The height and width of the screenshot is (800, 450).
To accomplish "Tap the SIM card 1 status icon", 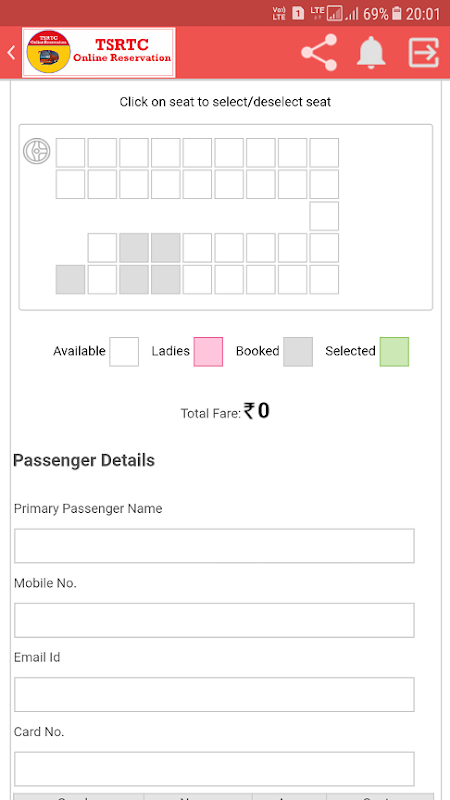I will coord(298,13).
